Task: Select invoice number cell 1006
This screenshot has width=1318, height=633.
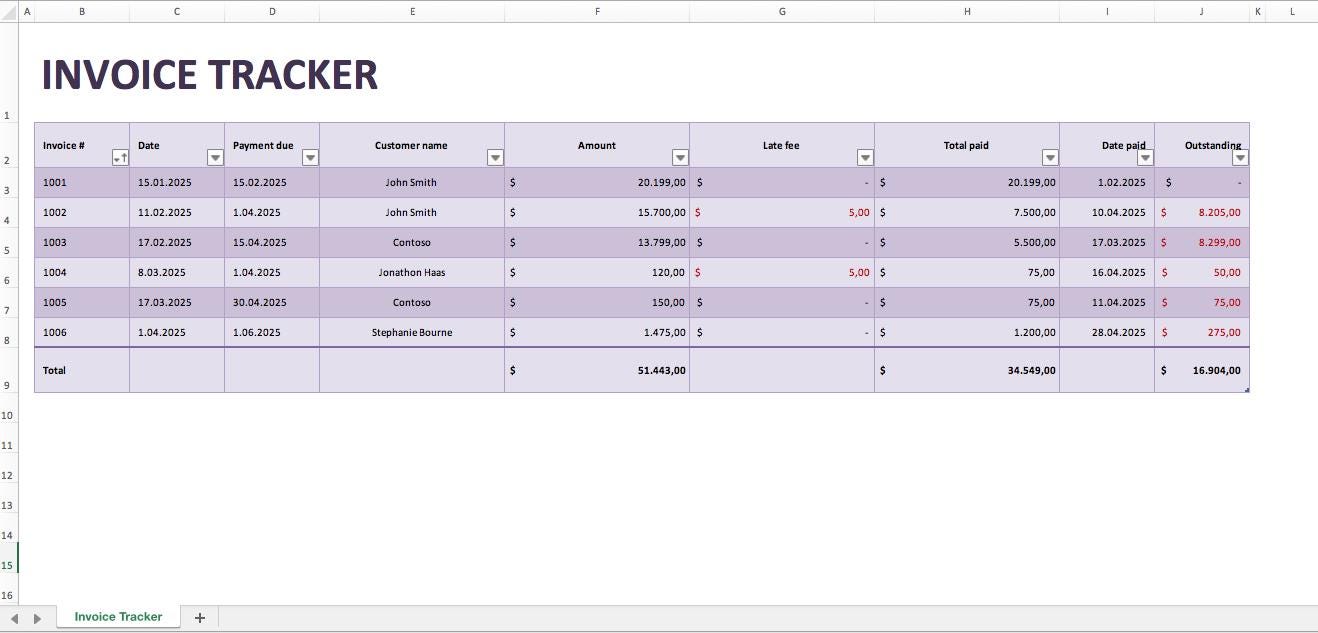Action: pyautogui.click(x=82, y=333)
